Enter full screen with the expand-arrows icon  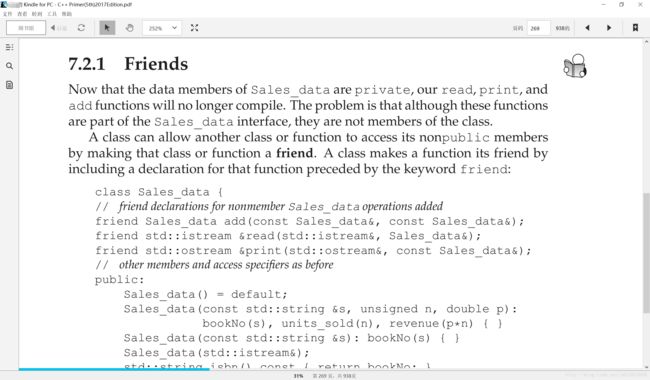194,28
